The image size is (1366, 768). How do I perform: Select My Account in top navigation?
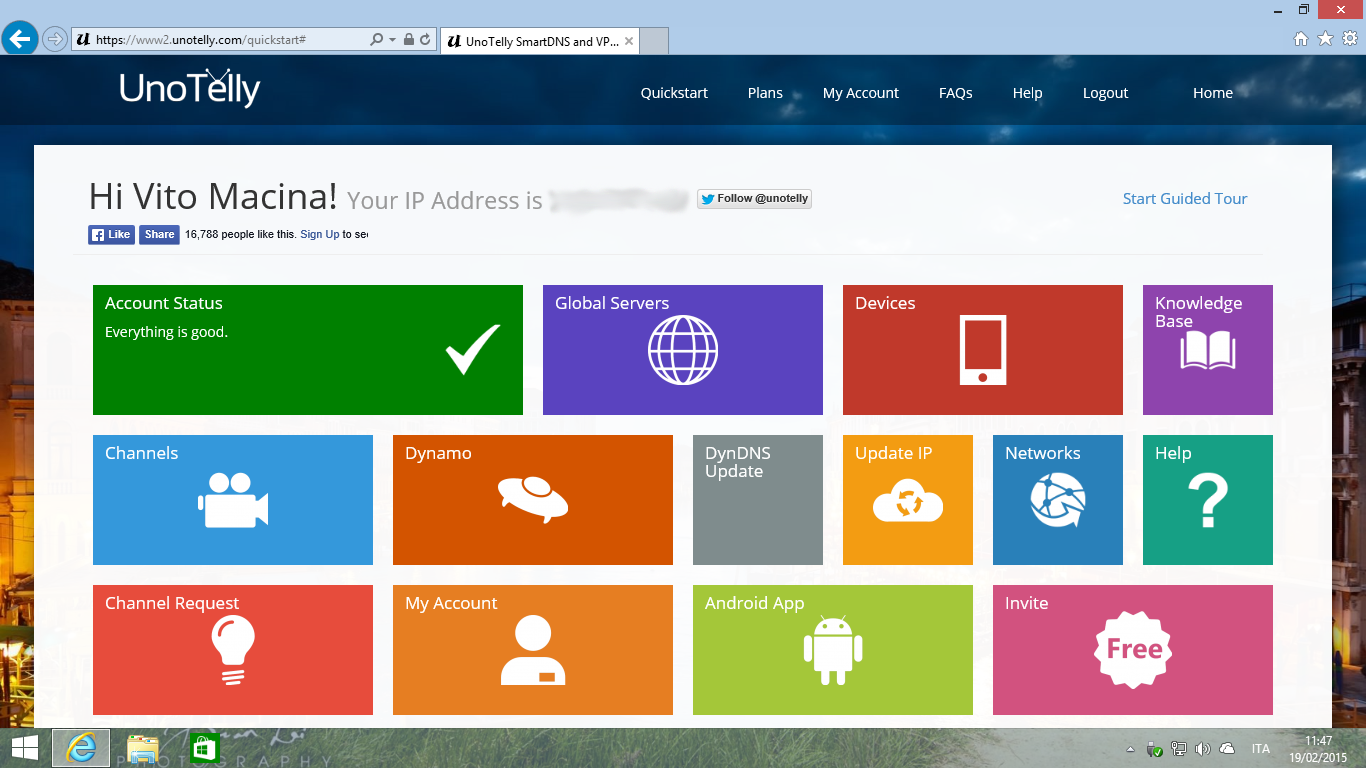click(861, 93)
